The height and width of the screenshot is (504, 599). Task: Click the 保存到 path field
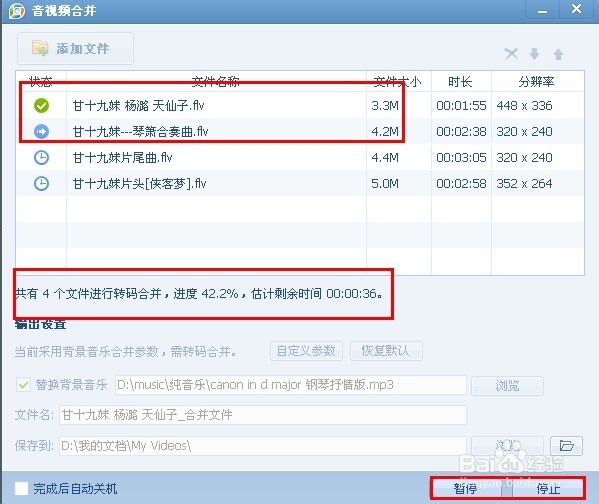click(x=263, y=446)
